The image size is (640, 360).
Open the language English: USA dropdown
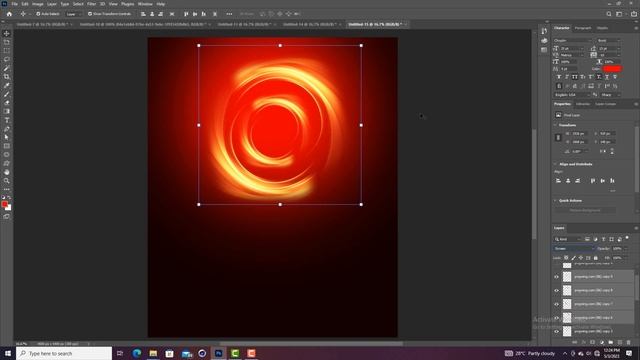572,95
